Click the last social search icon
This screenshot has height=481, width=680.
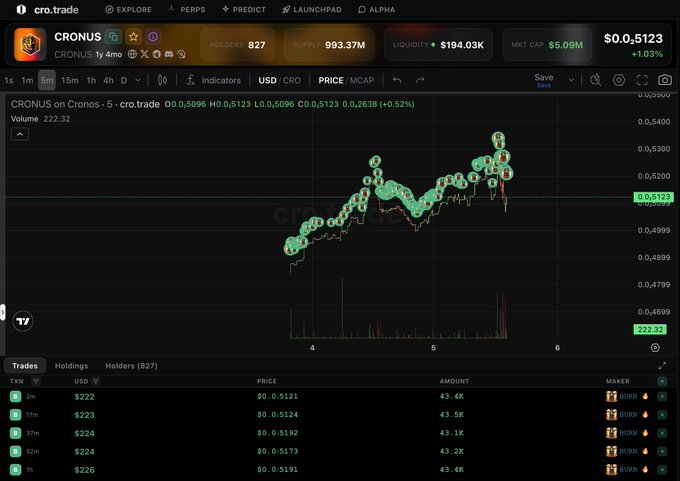coord(181,54)
